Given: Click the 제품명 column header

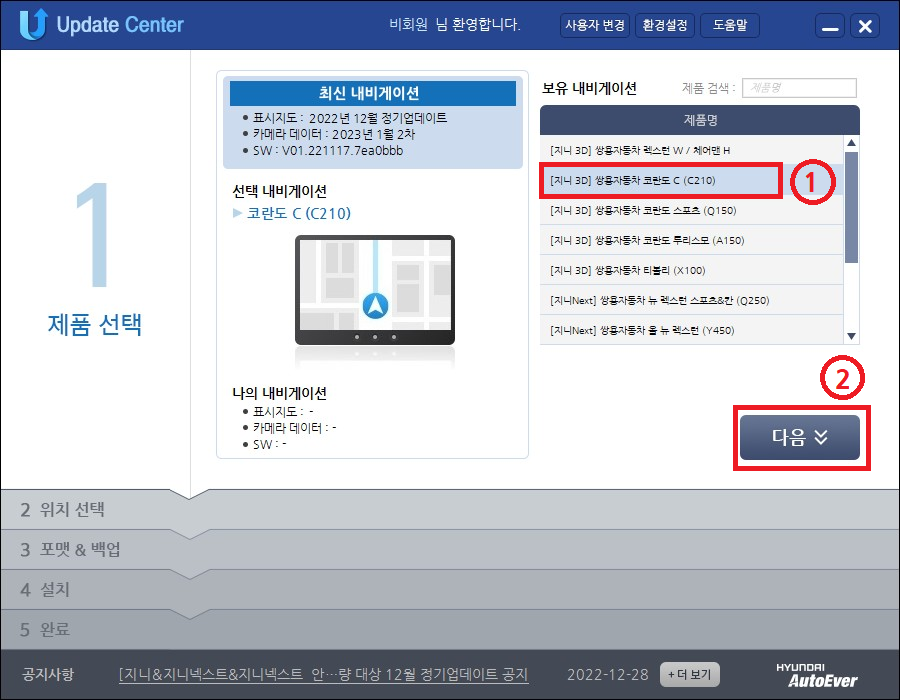Looking at the screenshot, I should click(700, 120).
